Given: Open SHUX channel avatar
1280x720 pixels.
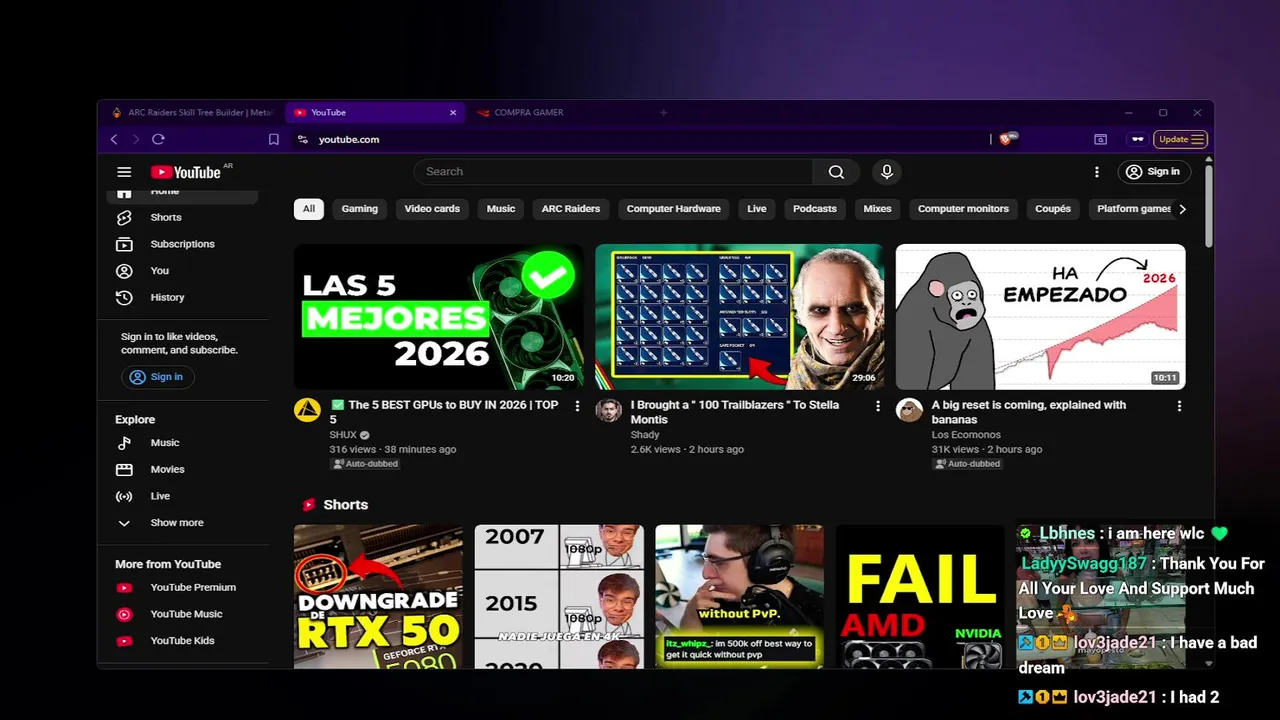Looking at the screenshot, I should pyautogui.click(x=307, y=410).
